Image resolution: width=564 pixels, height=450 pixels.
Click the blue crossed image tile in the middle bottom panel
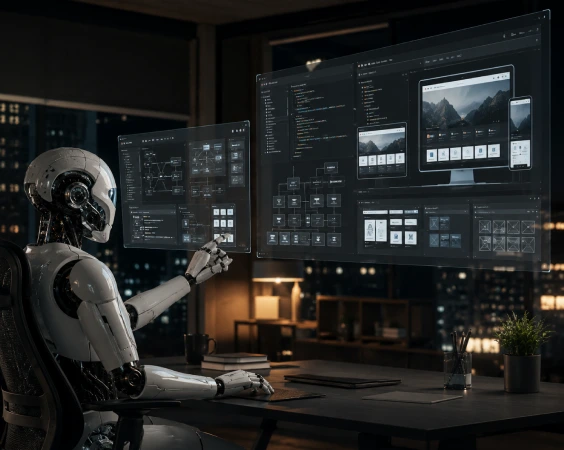[434, 240]
